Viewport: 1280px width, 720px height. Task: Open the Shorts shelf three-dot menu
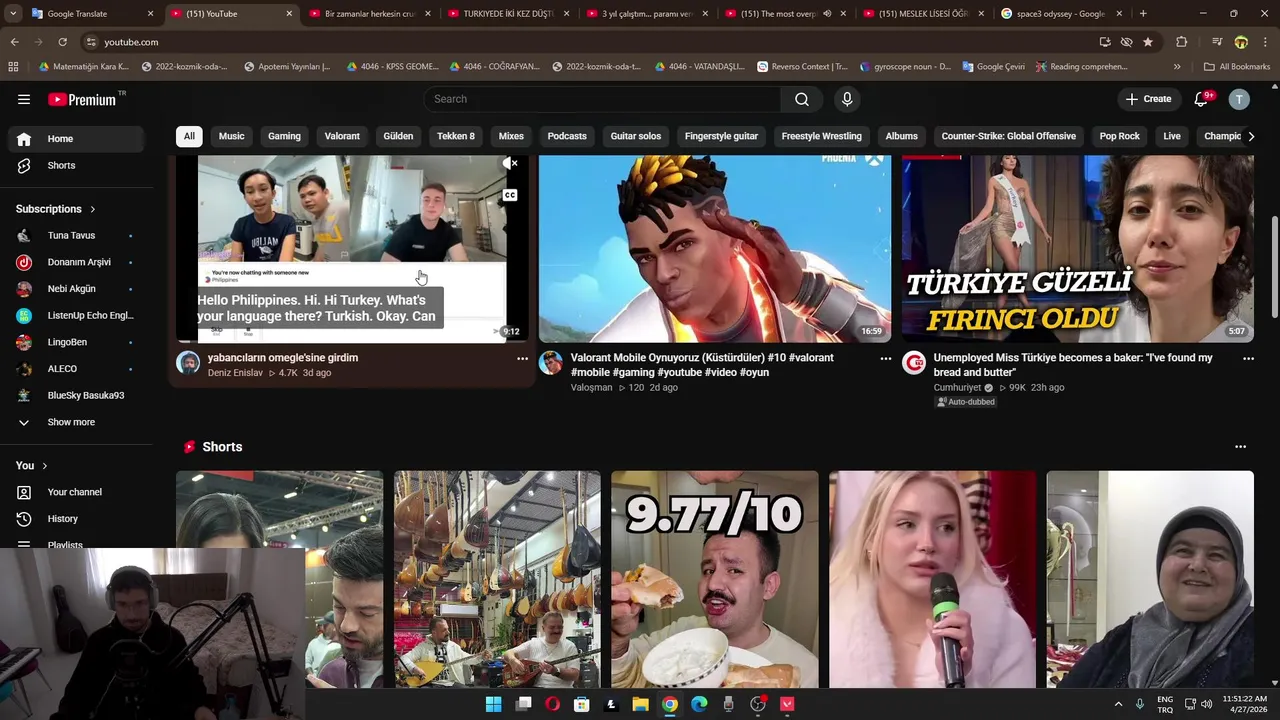1240,447
